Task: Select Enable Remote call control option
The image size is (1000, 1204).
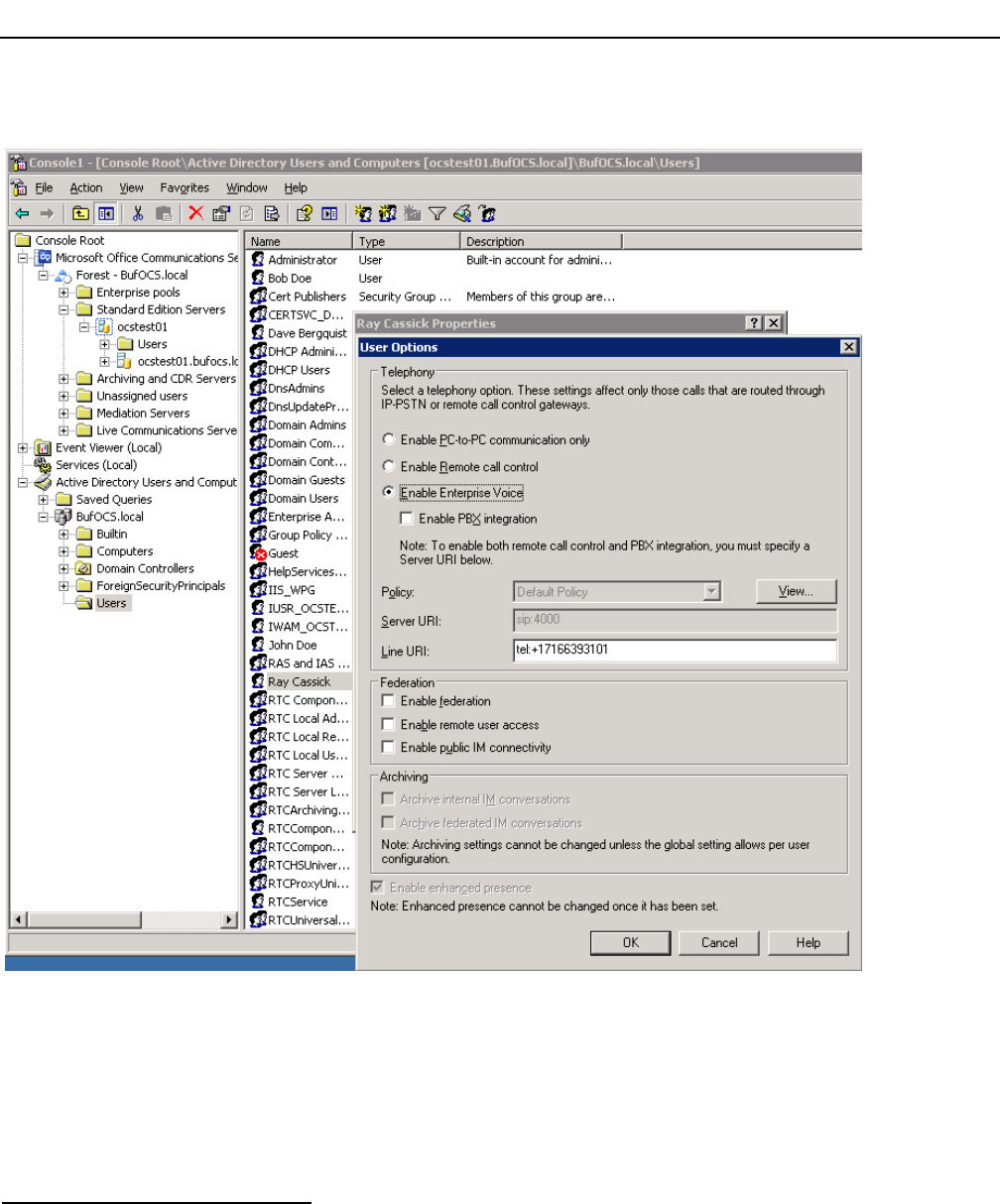Action: (389, 466)
